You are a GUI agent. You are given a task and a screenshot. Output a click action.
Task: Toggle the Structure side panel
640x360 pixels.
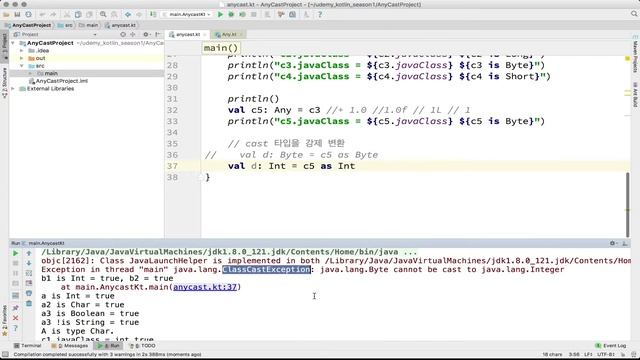(x=4, y=83)
